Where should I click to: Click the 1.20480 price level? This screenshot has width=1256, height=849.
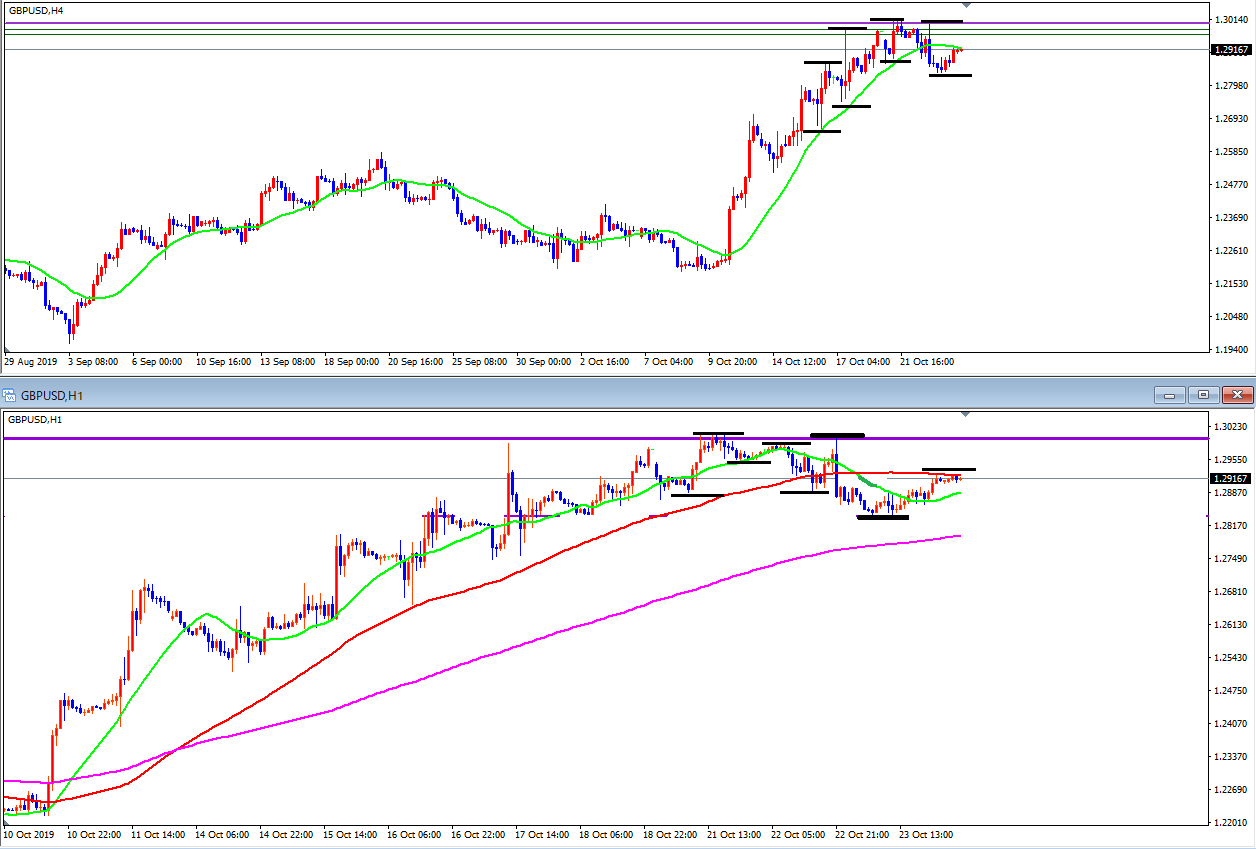[1230, 318]
